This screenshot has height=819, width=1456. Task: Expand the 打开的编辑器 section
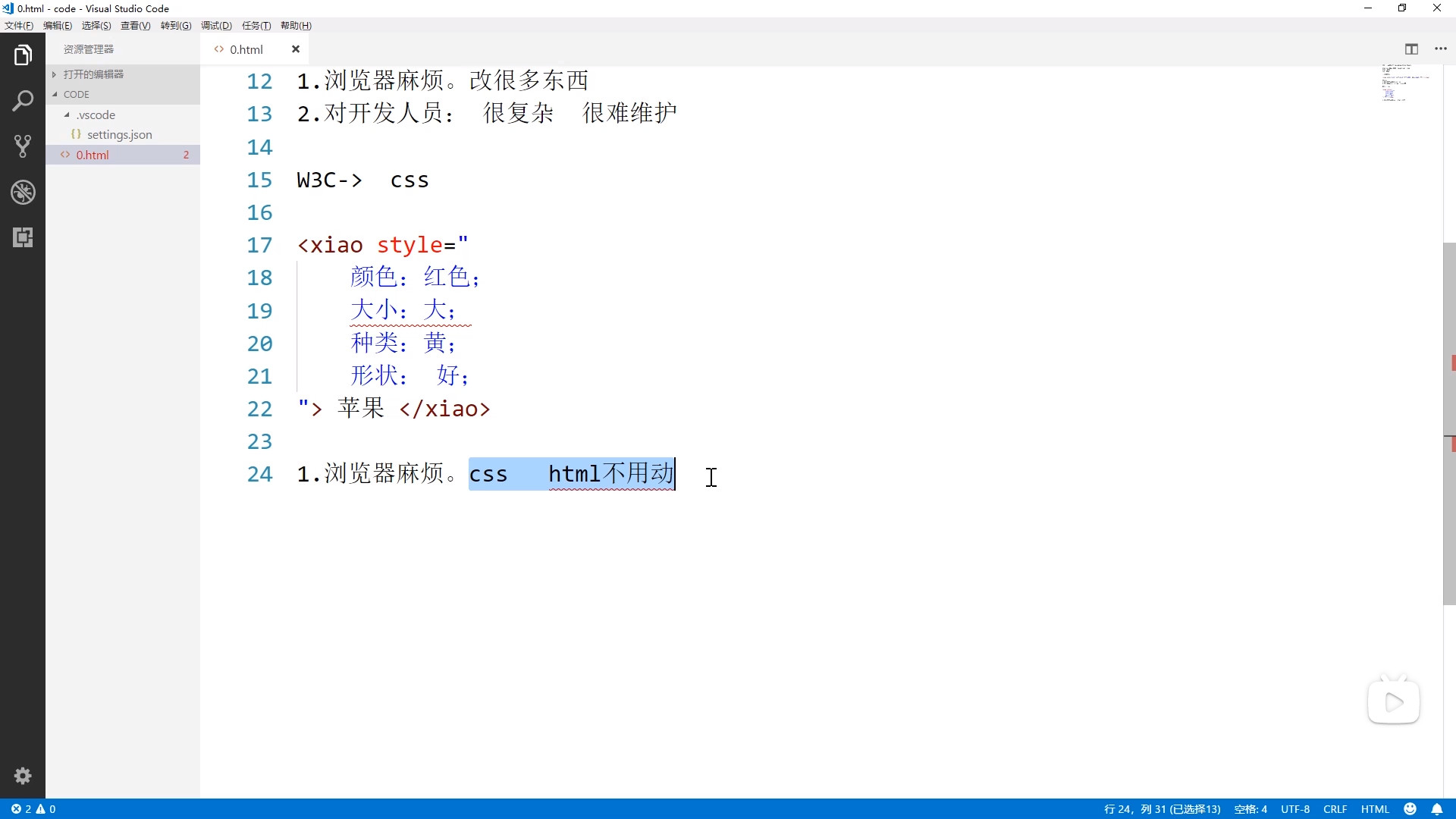tap(93, 74)
